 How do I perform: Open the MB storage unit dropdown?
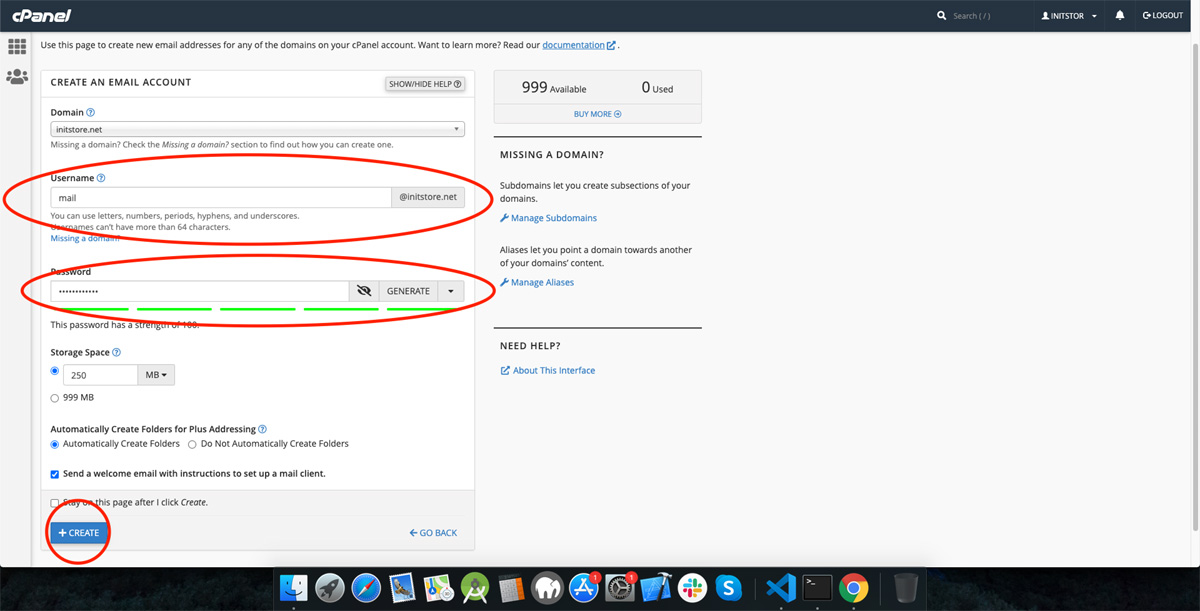pos(156,375)
